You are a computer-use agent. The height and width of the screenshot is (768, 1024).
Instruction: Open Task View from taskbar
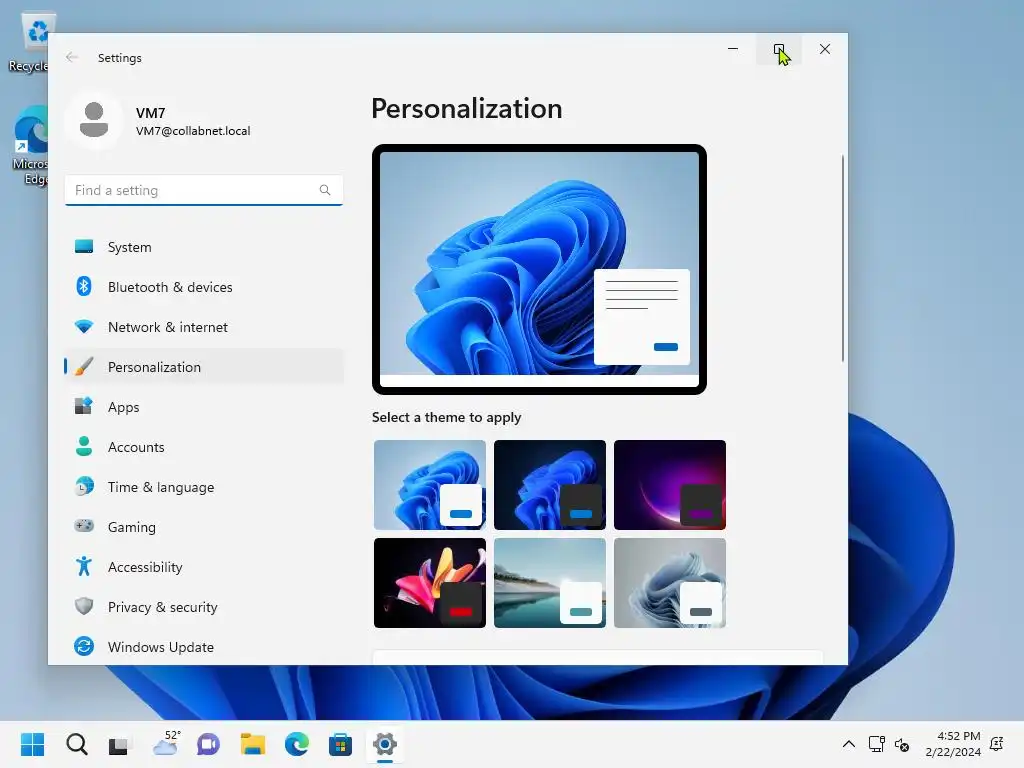pos(119,744)
